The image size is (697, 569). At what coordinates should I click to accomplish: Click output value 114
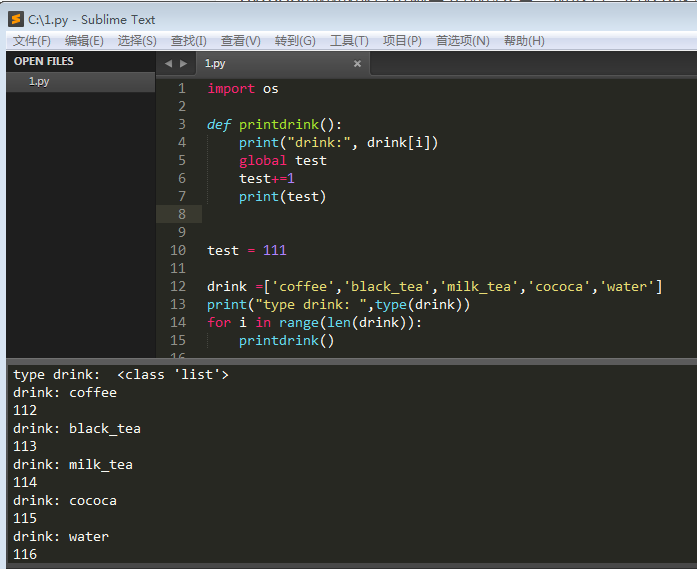point(25,482)
